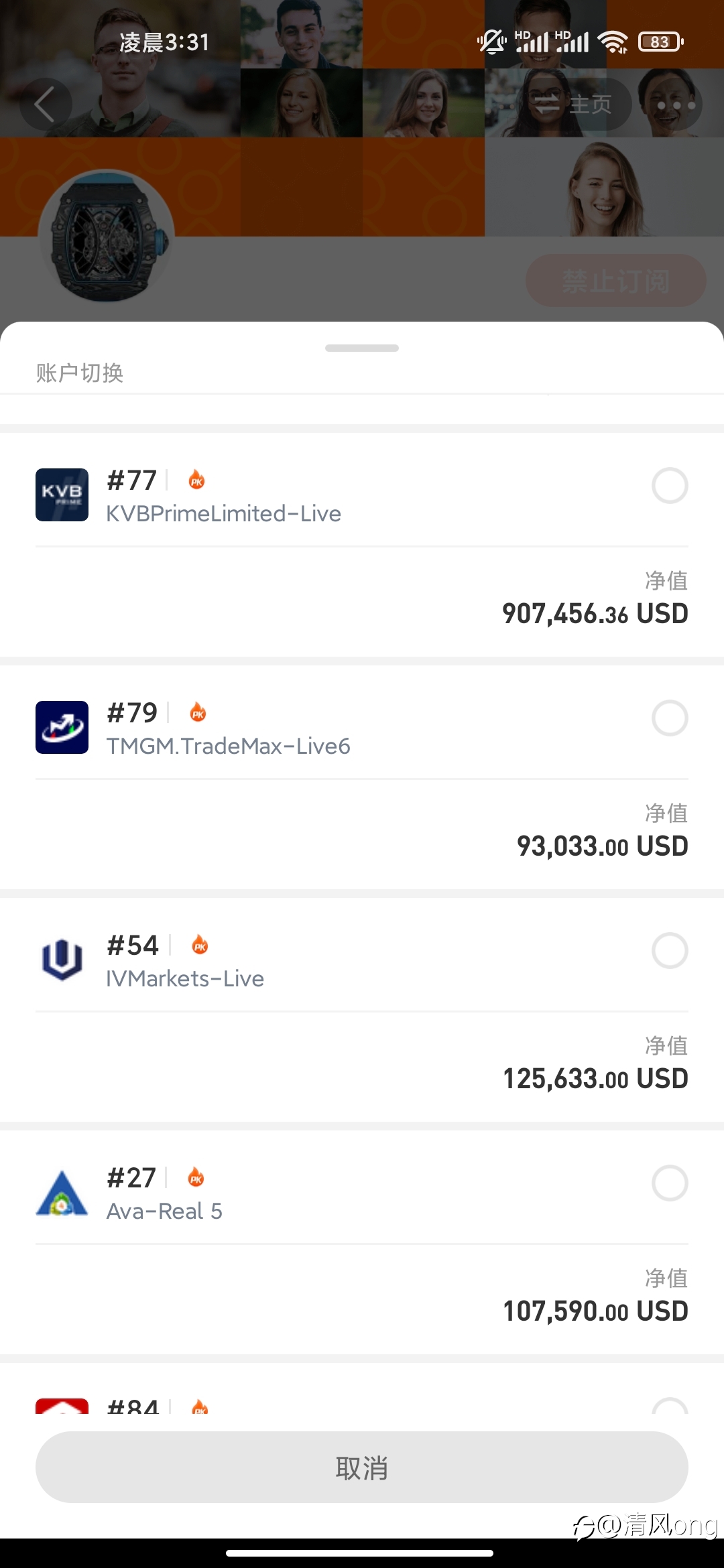Open the three-dot more options menu

point(676,105)
